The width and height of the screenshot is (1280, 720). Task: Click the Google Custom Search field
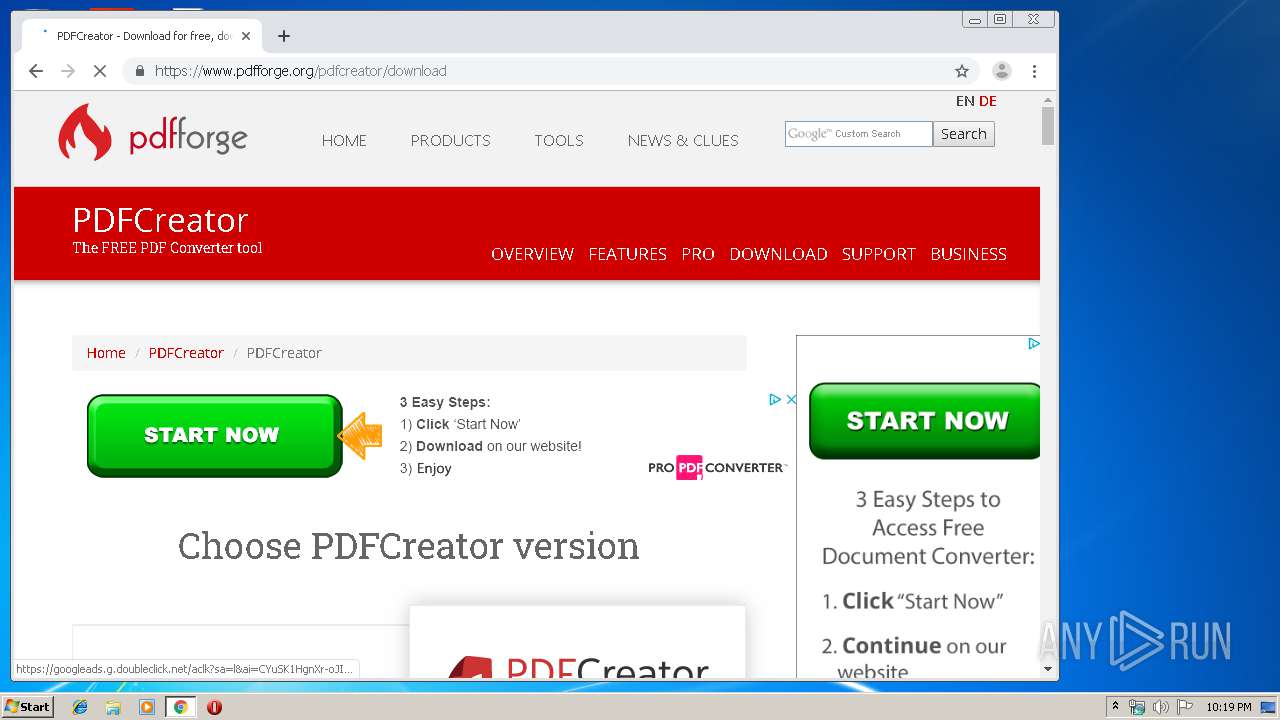(859, 134)
